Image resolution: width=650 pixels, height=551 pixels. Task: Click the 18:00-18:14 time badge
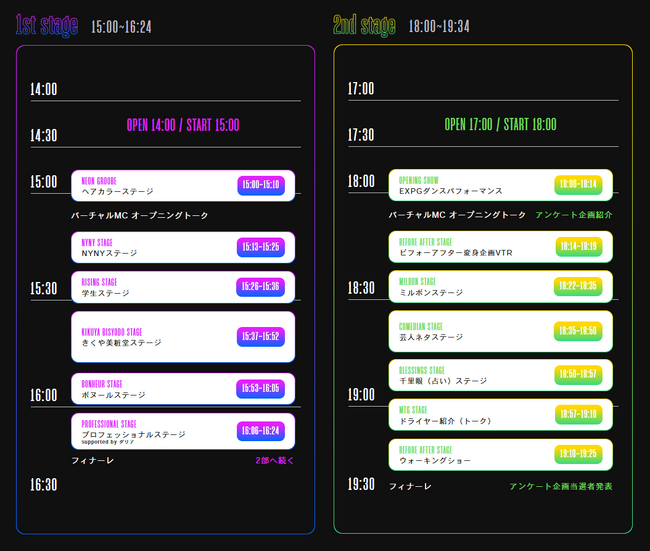[578, 184]
